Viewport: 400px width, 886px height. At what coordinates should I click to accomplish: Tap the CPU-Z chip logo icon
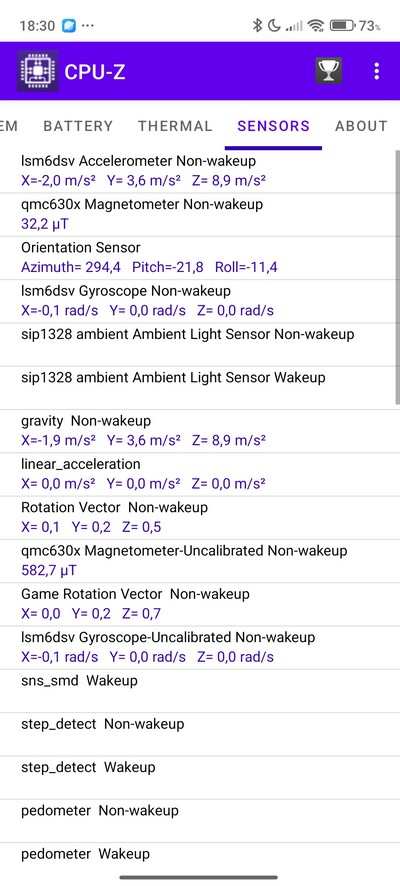[x=37, y=71]
